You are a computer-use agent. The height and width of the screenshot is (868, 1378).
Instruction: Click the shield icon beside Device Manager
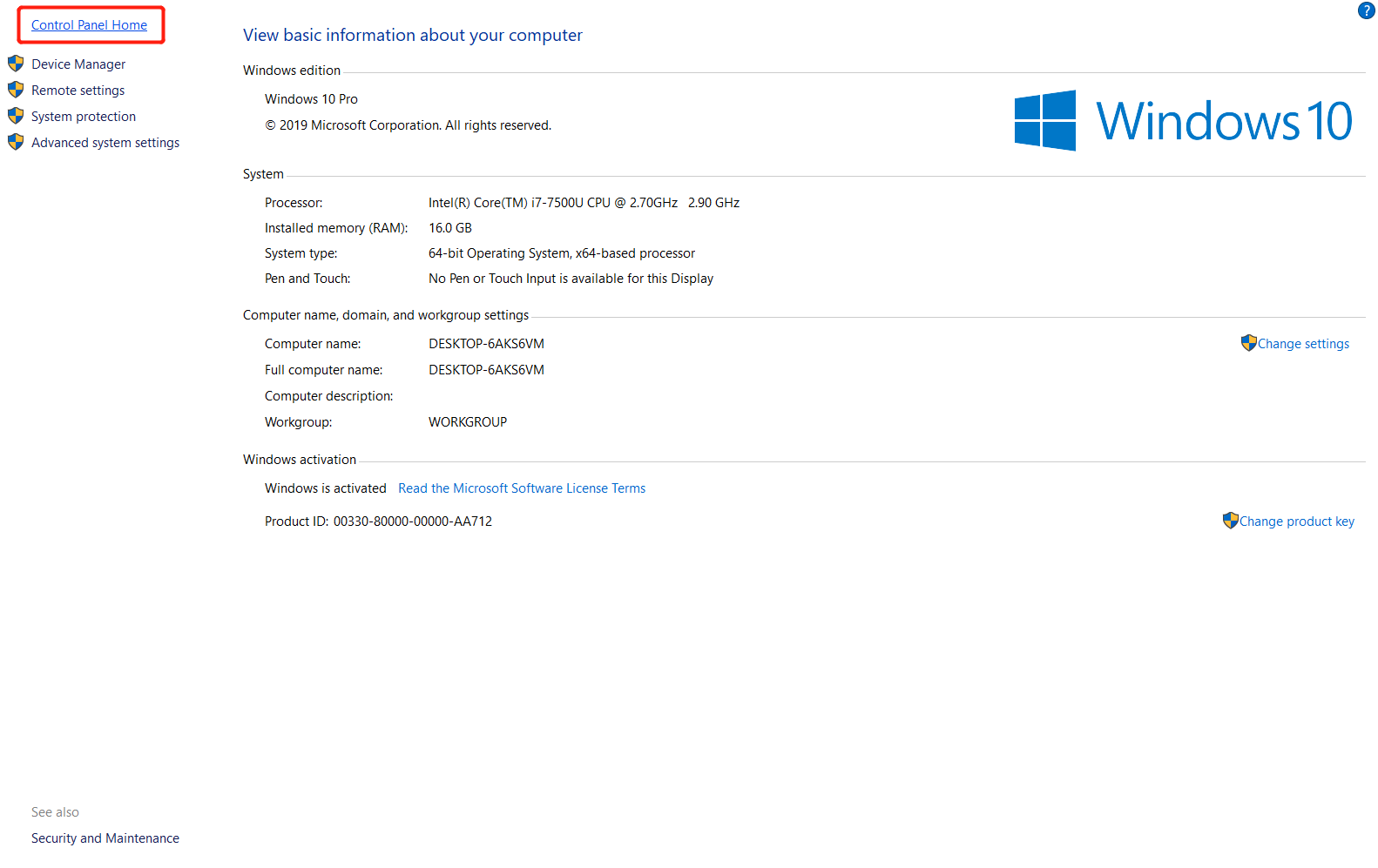(16, 64)
